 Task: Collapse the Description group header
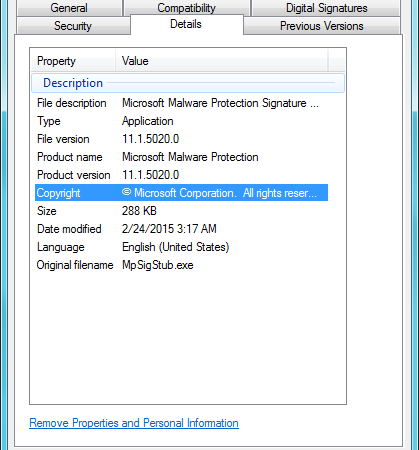[x=188, y=83]
